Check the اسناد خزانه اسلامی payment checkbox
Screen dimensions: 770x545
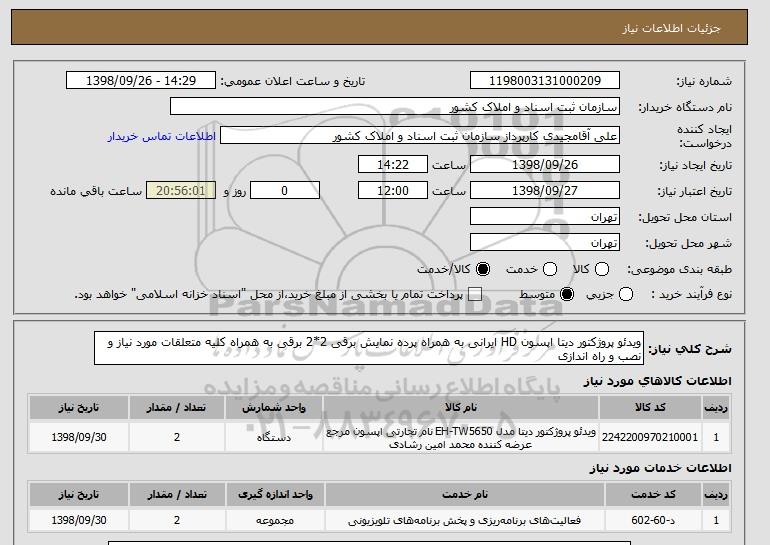point(475,294)
